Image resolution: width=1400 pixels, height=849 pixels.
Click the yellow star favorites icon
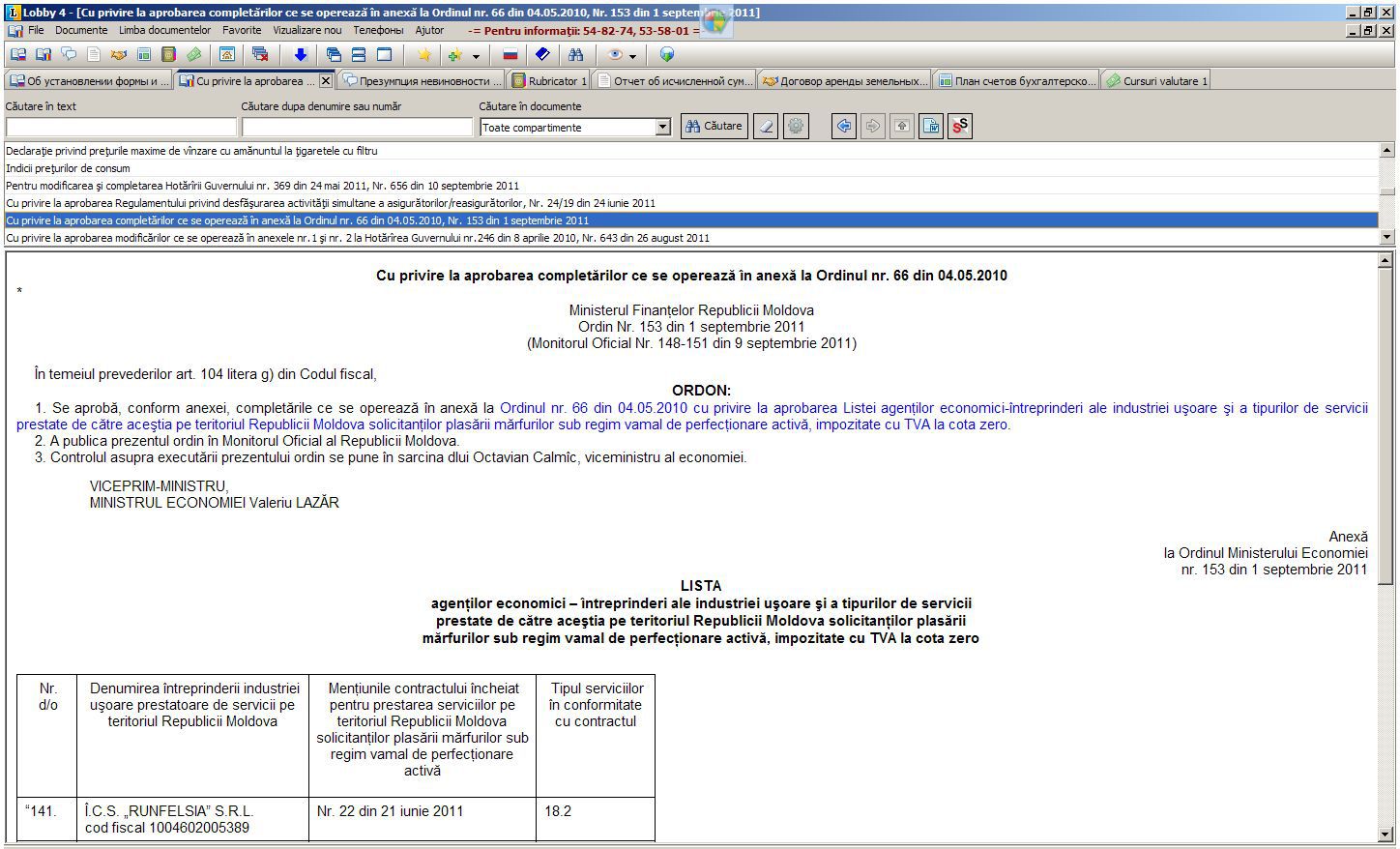(x=423, y=55)
